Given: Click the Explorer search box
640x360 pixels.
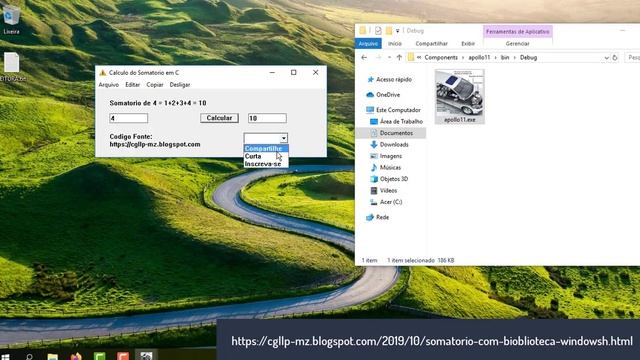Looking at the screenshot, I should tap(632, 58).
